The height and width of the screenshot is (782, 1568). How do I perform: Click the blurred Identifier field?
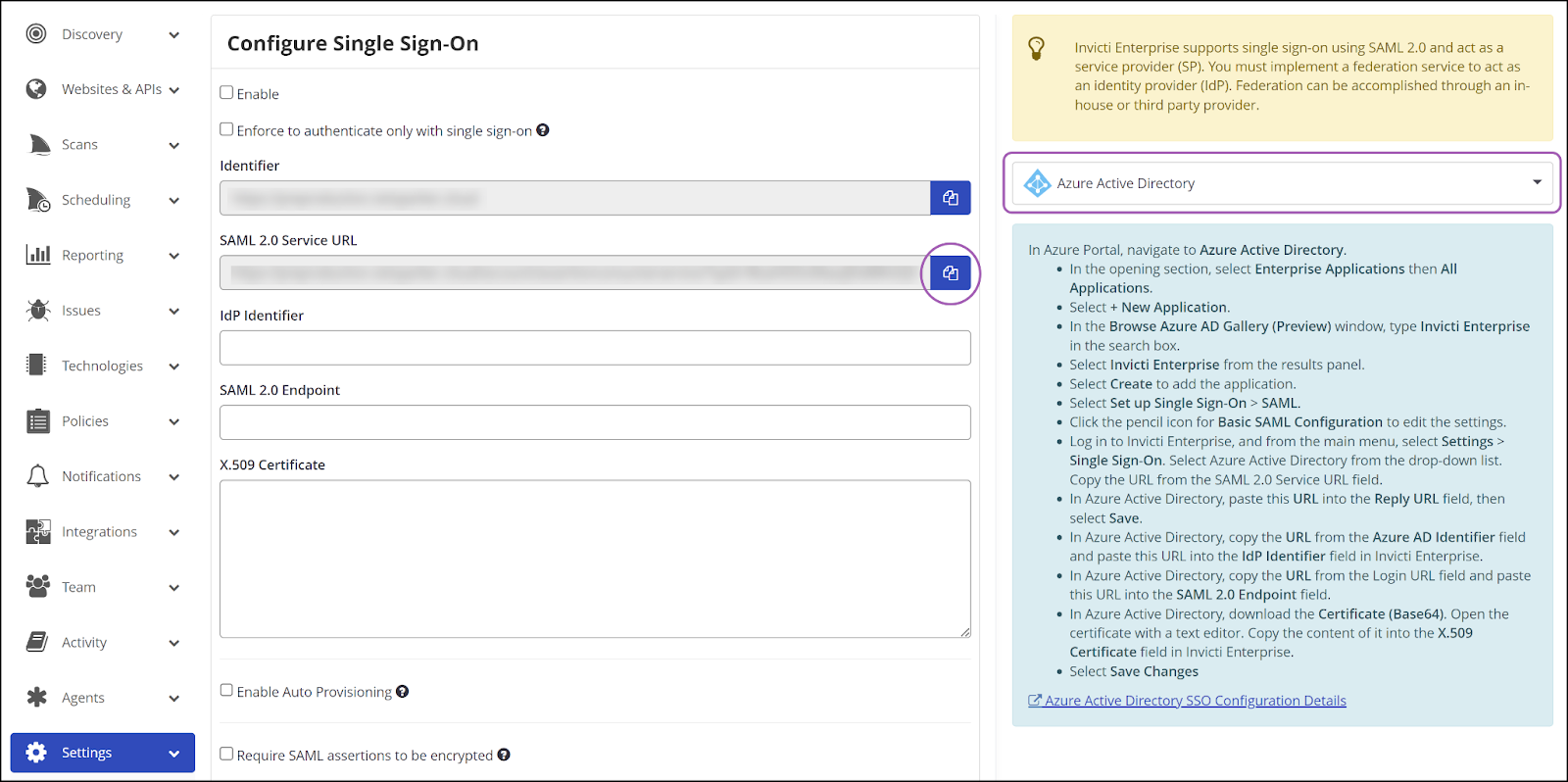tap(574, 198)
